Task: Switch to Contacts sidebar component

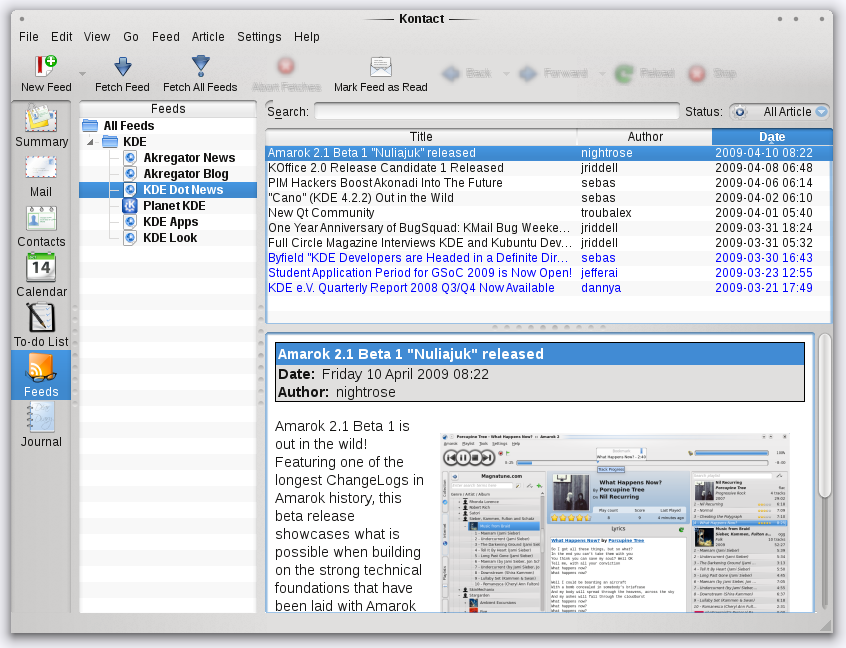Action: (41, 223)
